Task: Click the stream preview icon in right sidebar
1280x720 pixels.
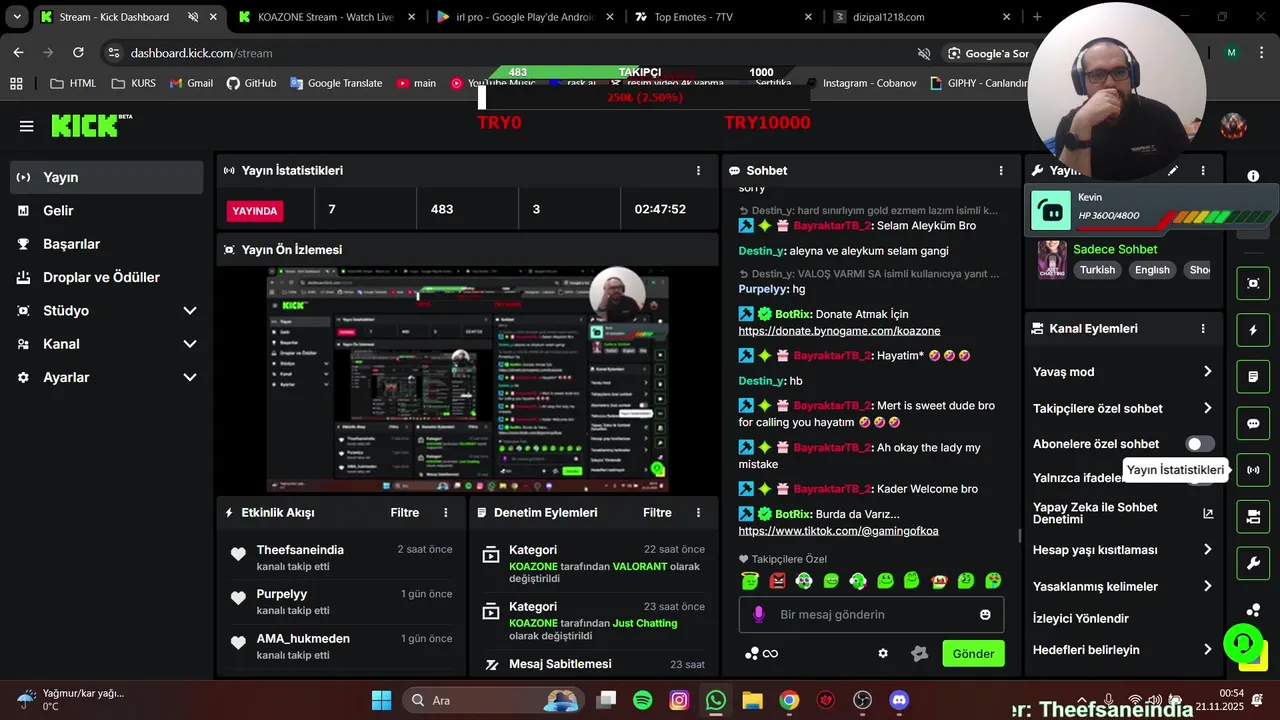Action: (1253, 283)
